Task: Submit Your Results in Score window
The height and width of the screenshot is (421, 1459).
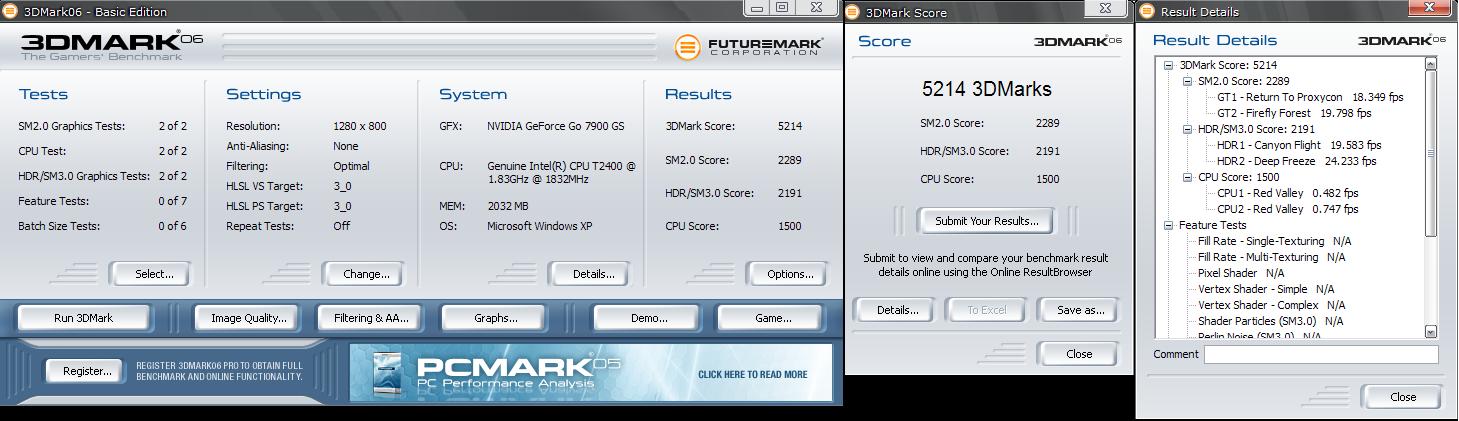Action: [x=986, y=221]
